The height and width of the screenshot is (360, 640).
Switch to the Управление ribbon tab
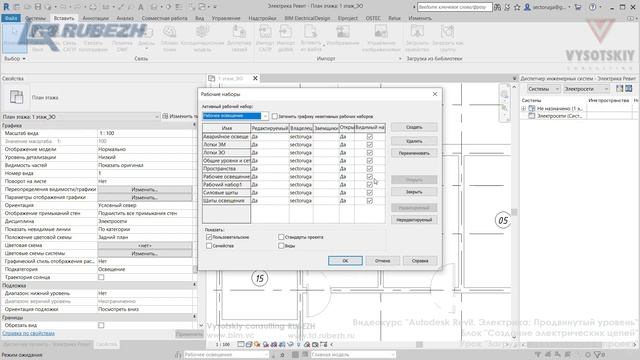pyautogui.click(x=226, y=18)
